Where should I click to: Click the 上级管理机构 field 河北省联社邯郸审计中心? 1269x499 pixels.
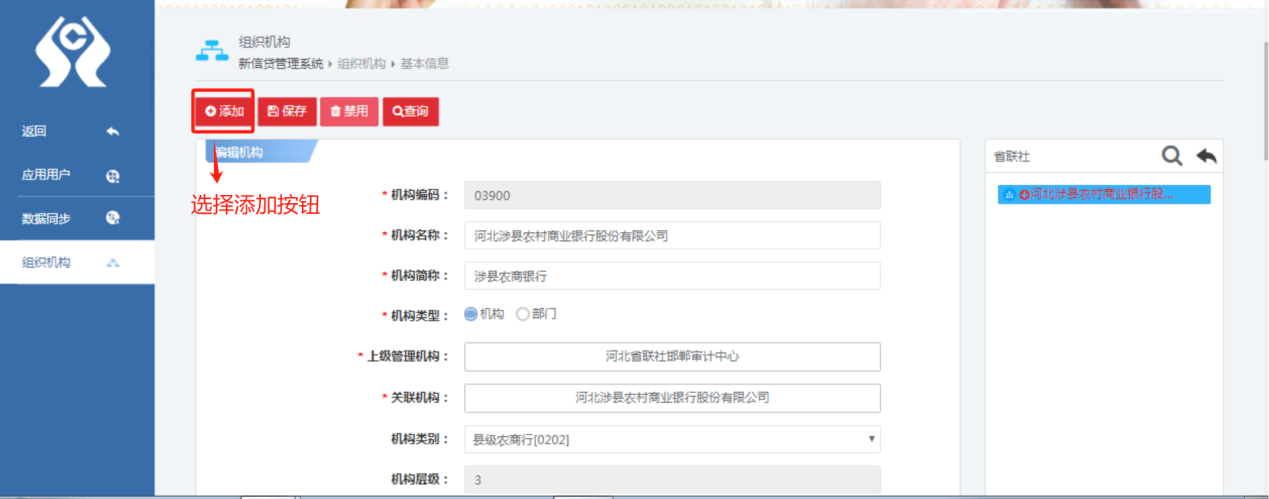672,356
